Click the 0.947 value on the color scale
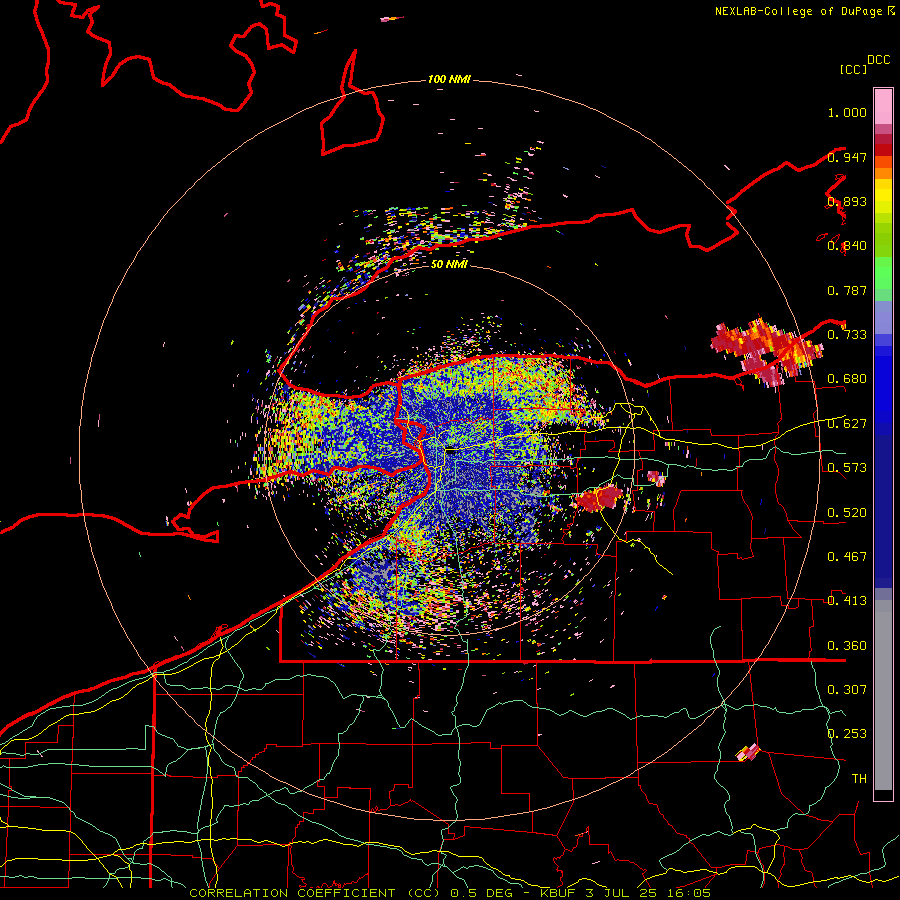 847,157
